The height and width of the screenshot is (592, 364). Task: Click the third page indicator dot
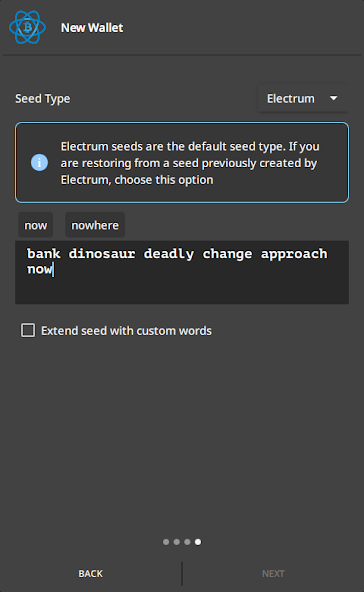click(x=187, y=542)
